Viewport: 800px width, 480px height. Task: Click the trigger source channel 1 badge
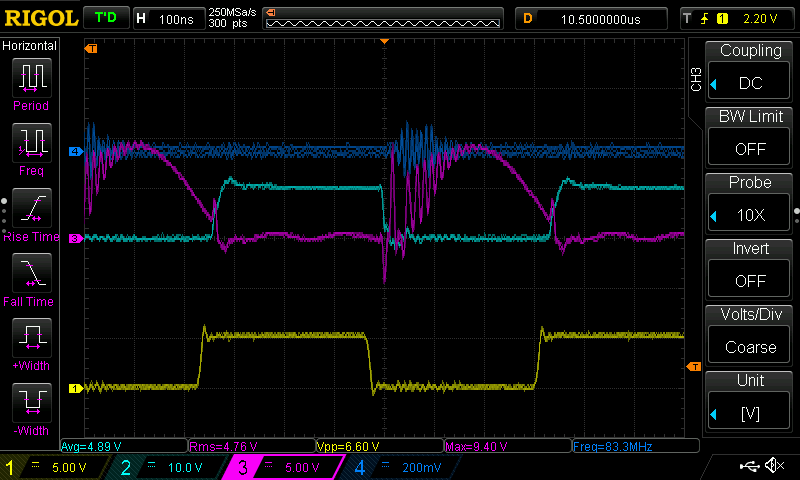(722, 19)
